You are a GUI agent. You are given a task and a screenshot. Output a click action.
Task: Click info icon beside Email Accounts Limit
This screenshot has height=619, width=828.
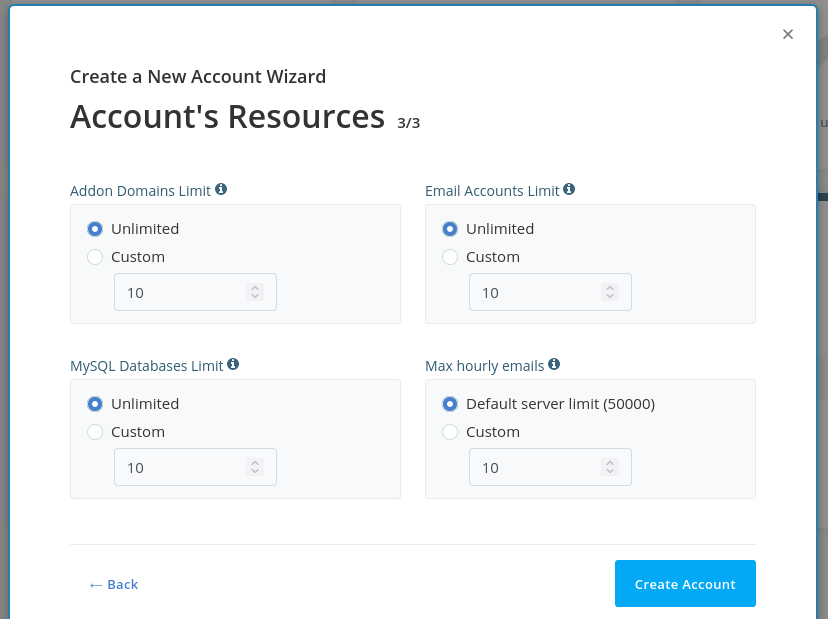coord(569,189)
